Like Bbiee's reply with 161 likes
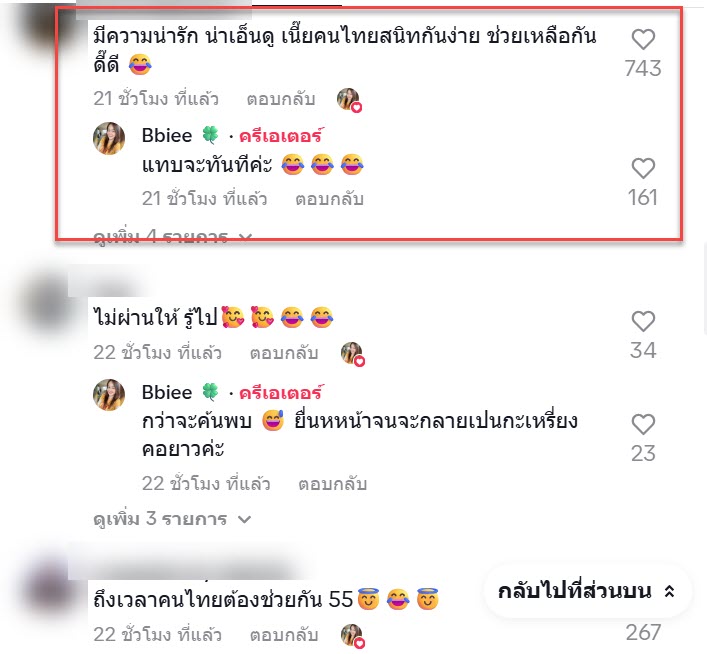 [x=643, y=169]
